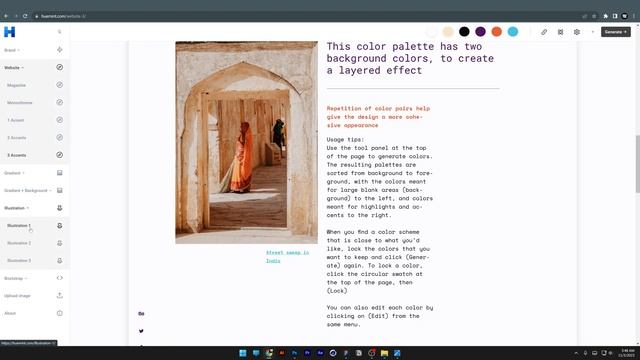
Task: Open the Street scene in India link
Action: [287, 256]
